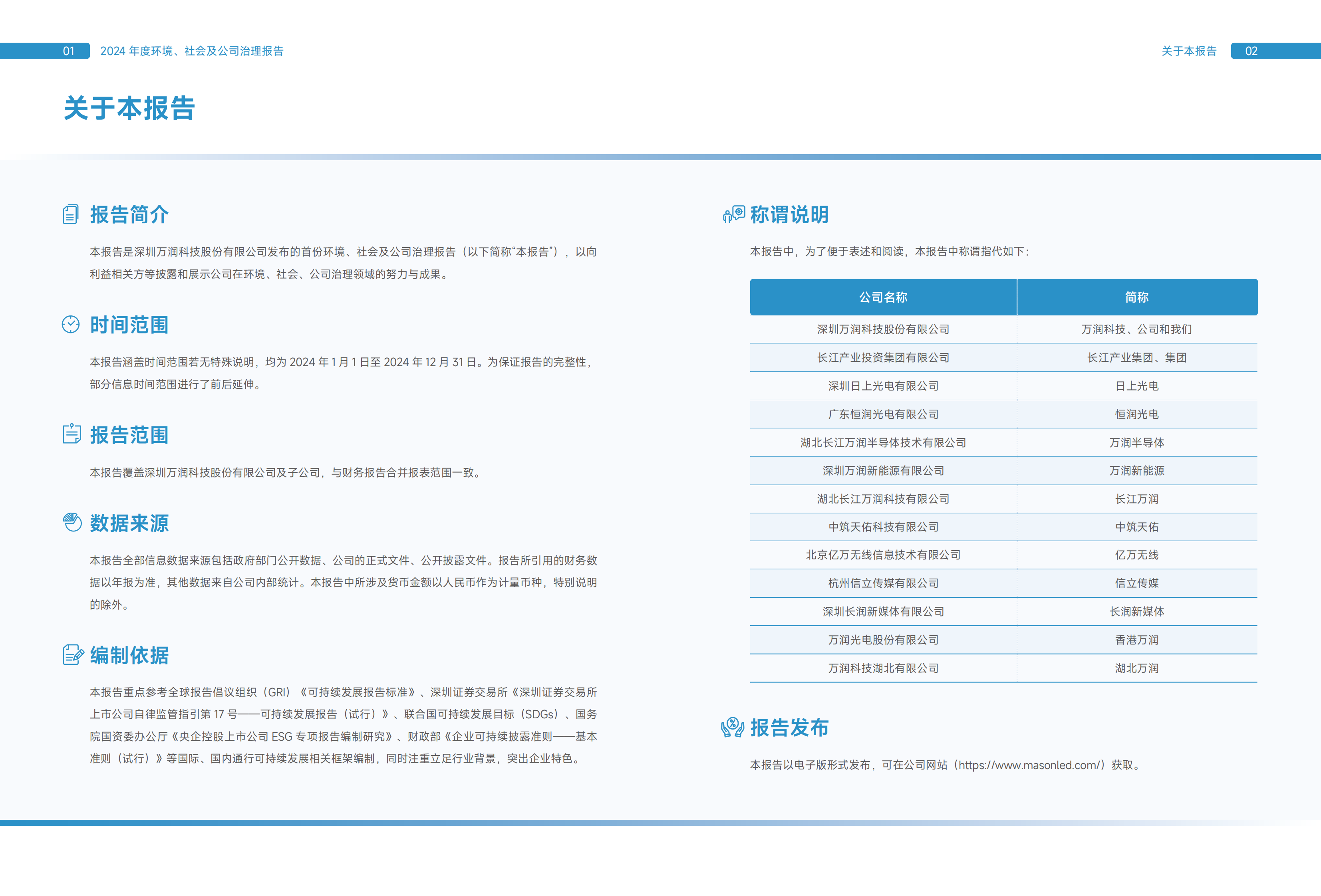Click the 深圳长润新媒体有限公司 table cell
The height and width of the screenshot is (896, 1321).
883,611
